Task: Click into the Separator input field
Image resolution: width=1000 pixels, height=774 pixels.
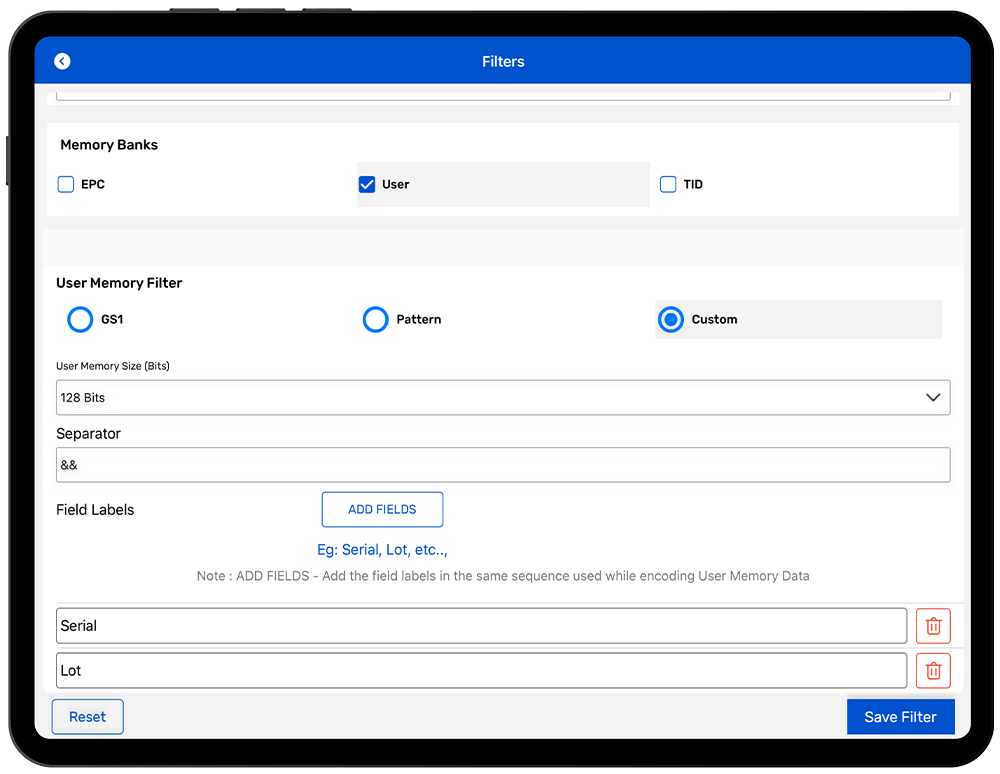Action: tap(500, 465)
